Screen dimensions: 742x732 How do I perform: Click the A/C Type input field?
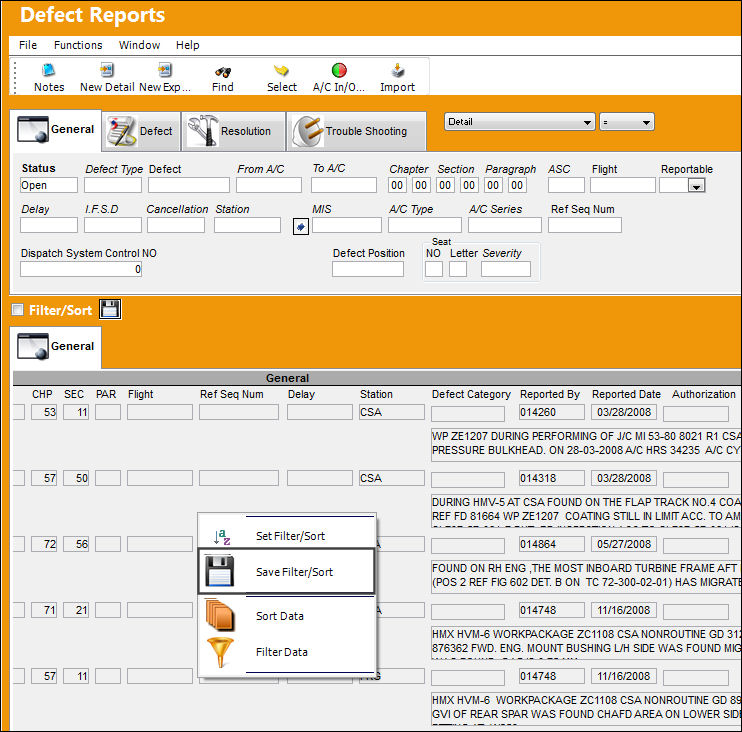click(425, 225)
